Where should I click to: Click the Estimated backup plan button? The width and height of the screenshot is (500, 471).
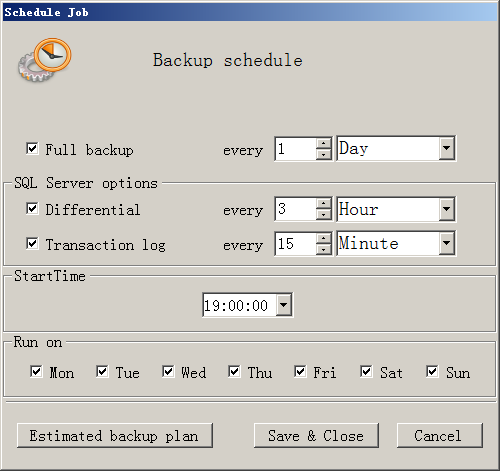coord(115,435)
